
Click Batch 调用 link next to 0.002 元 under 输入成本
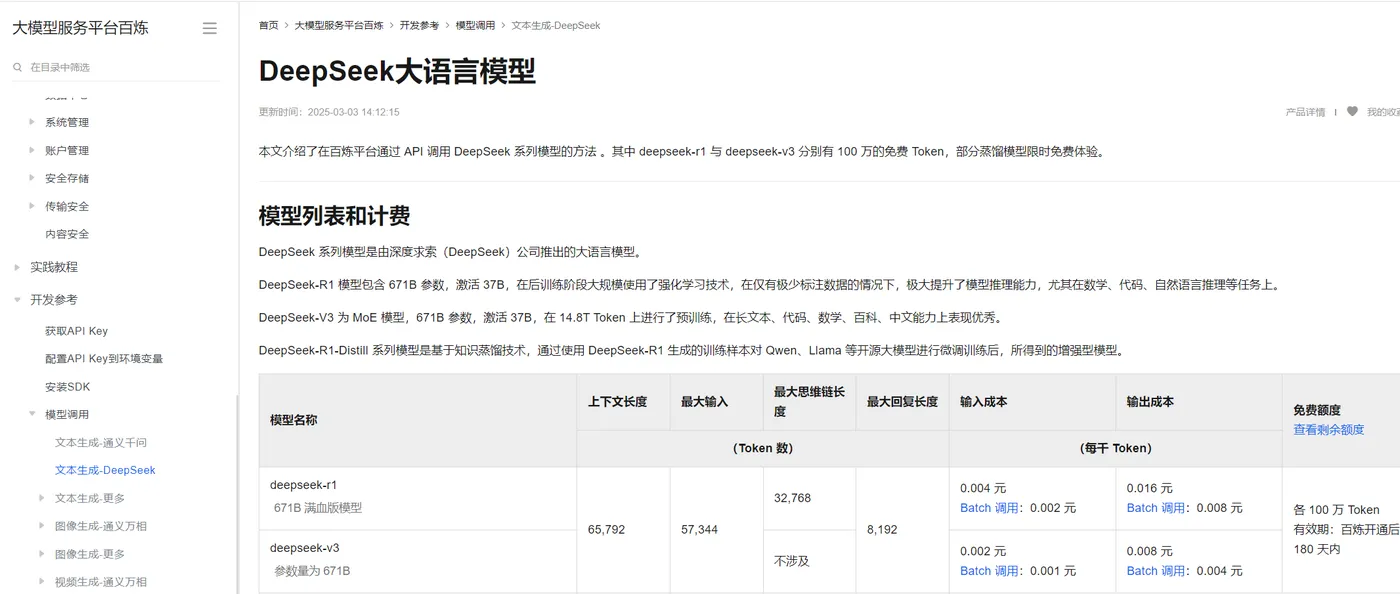(x=989, y=508)
